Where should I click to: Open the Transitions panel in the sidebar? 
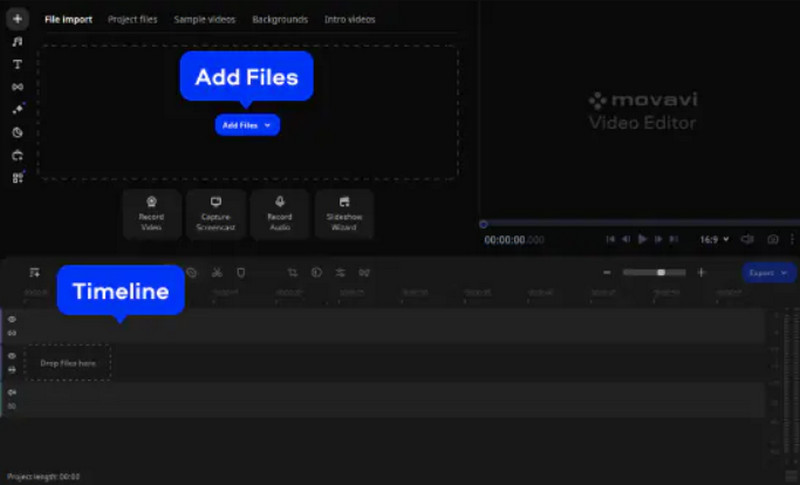17,87
